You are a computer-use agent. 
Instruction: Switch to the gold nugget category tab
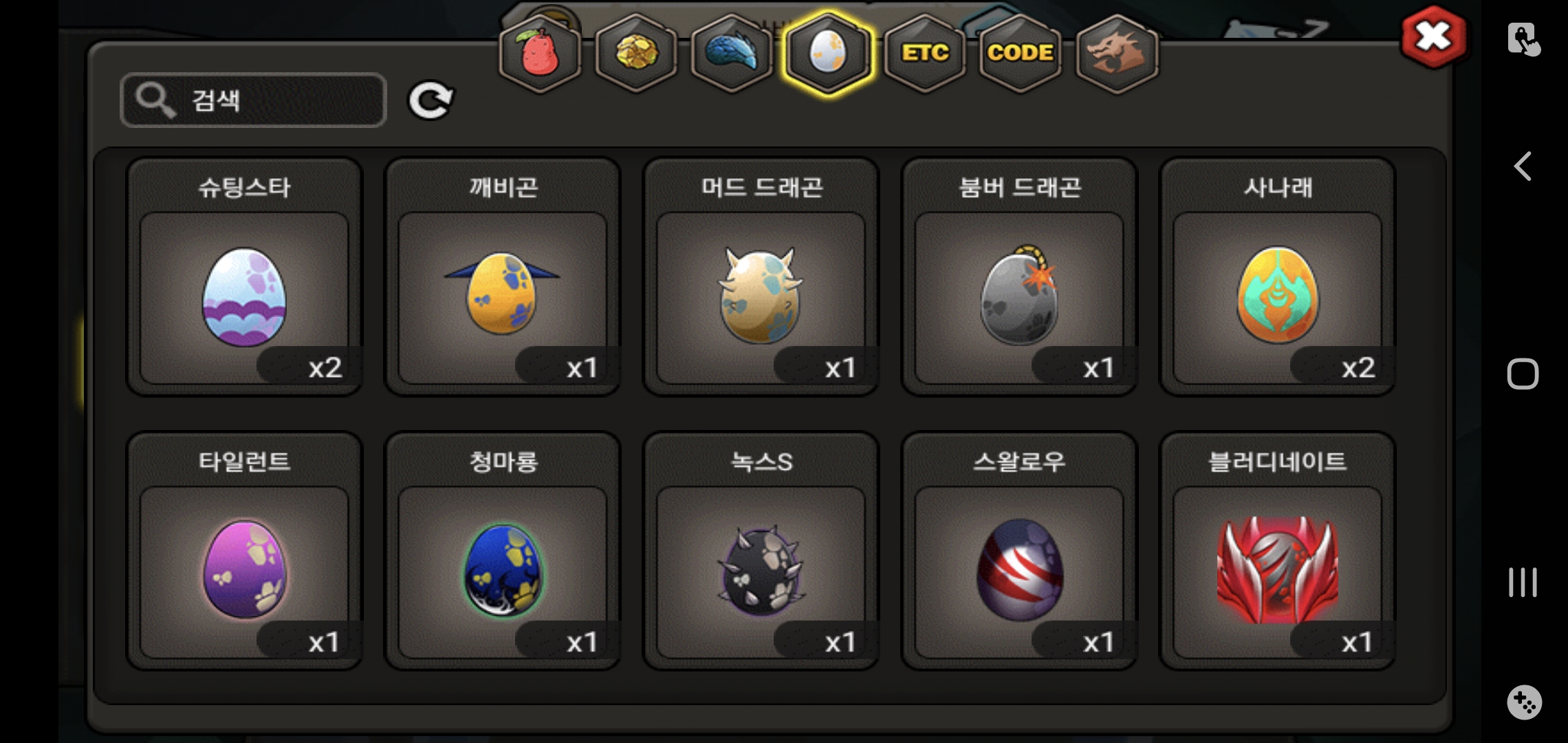(x=636, y=53)
